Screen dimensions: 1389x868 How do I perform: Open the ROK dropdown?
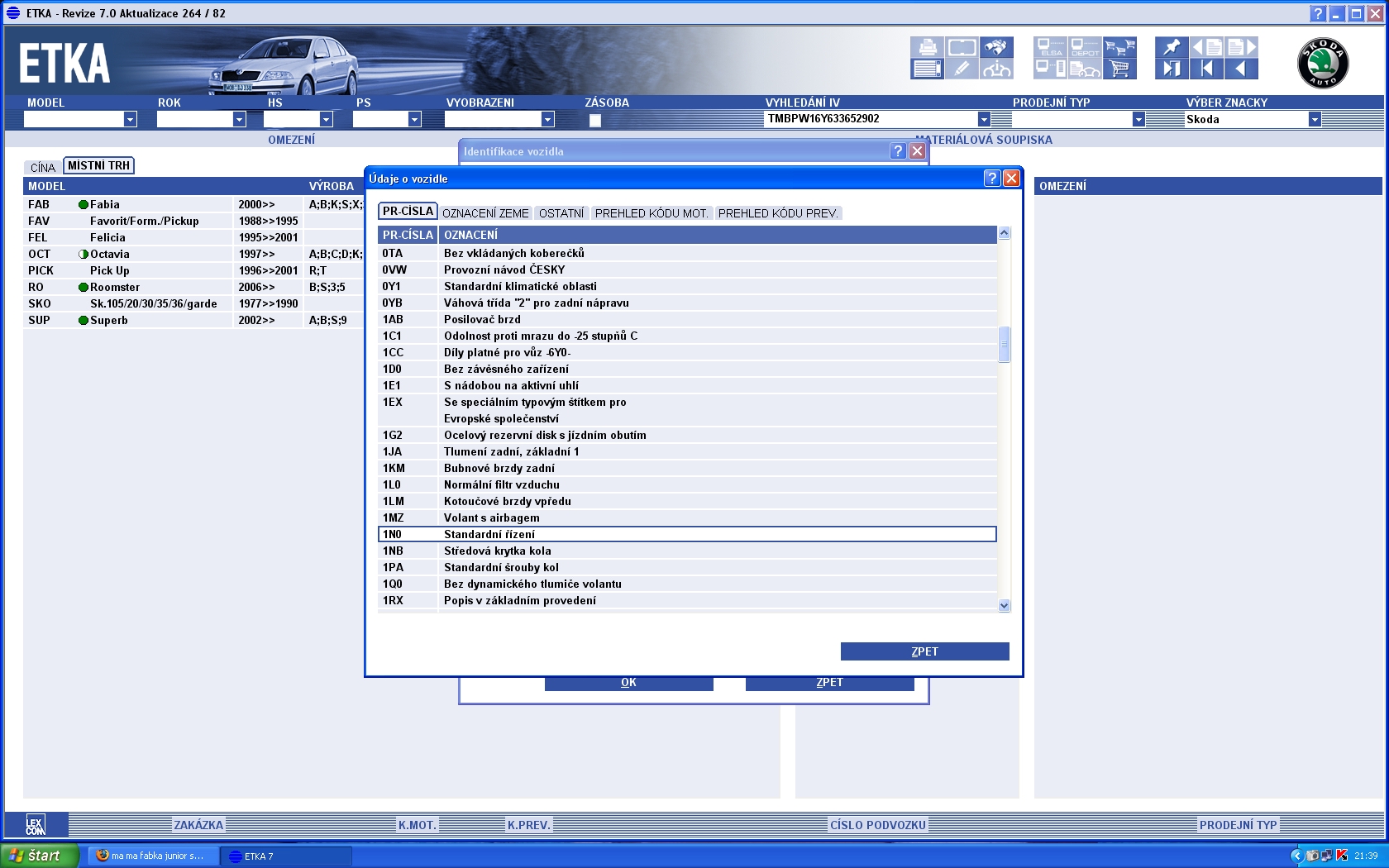click(239, 119)
